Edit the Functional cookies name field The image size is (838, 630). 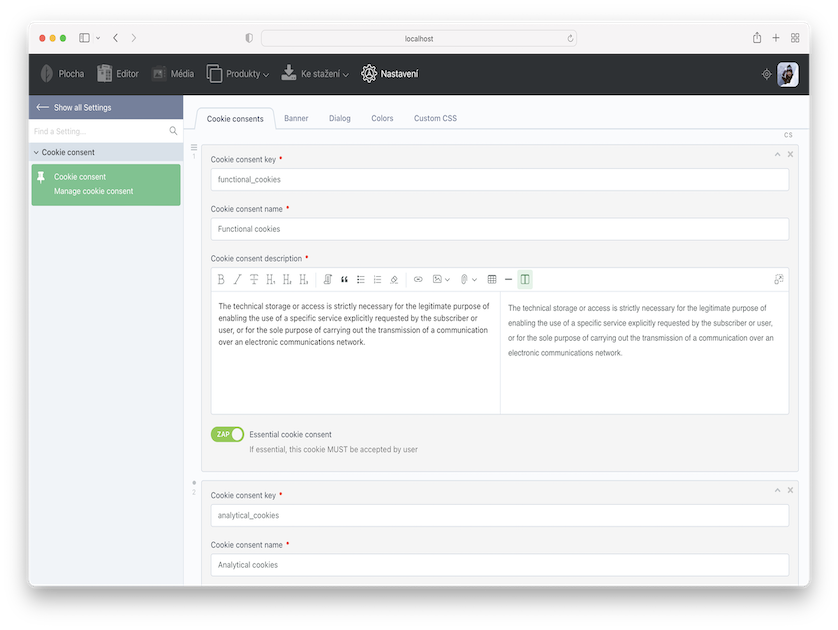(500, 229)
